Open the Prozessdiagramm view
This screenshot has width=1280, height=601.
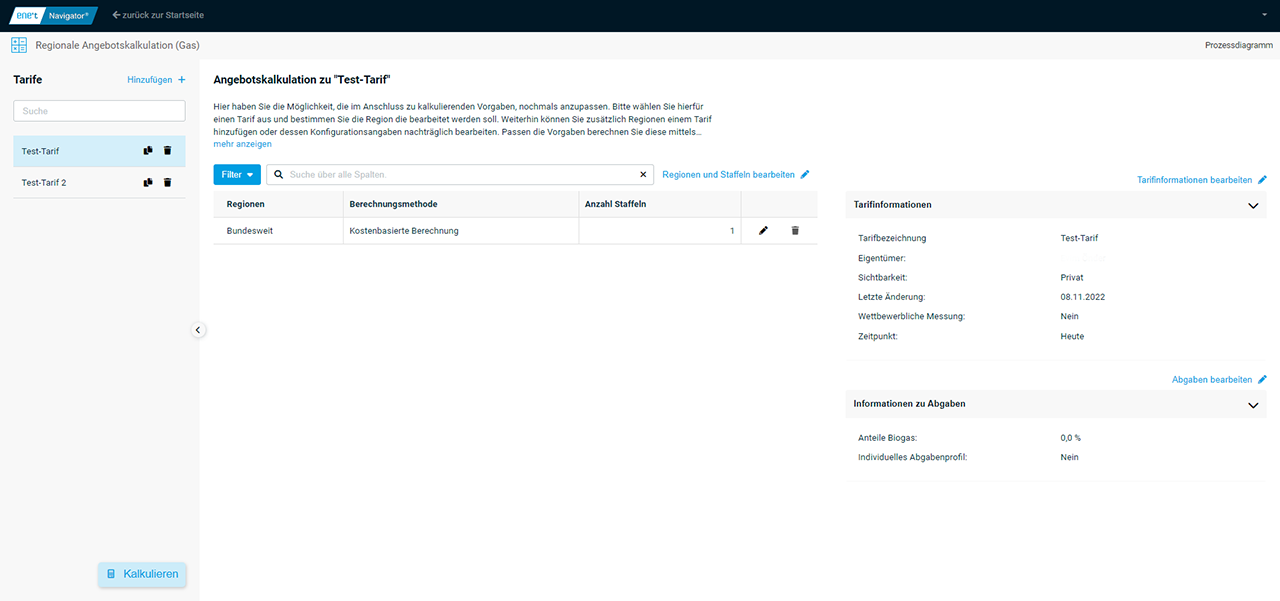tap(1238, 46)
